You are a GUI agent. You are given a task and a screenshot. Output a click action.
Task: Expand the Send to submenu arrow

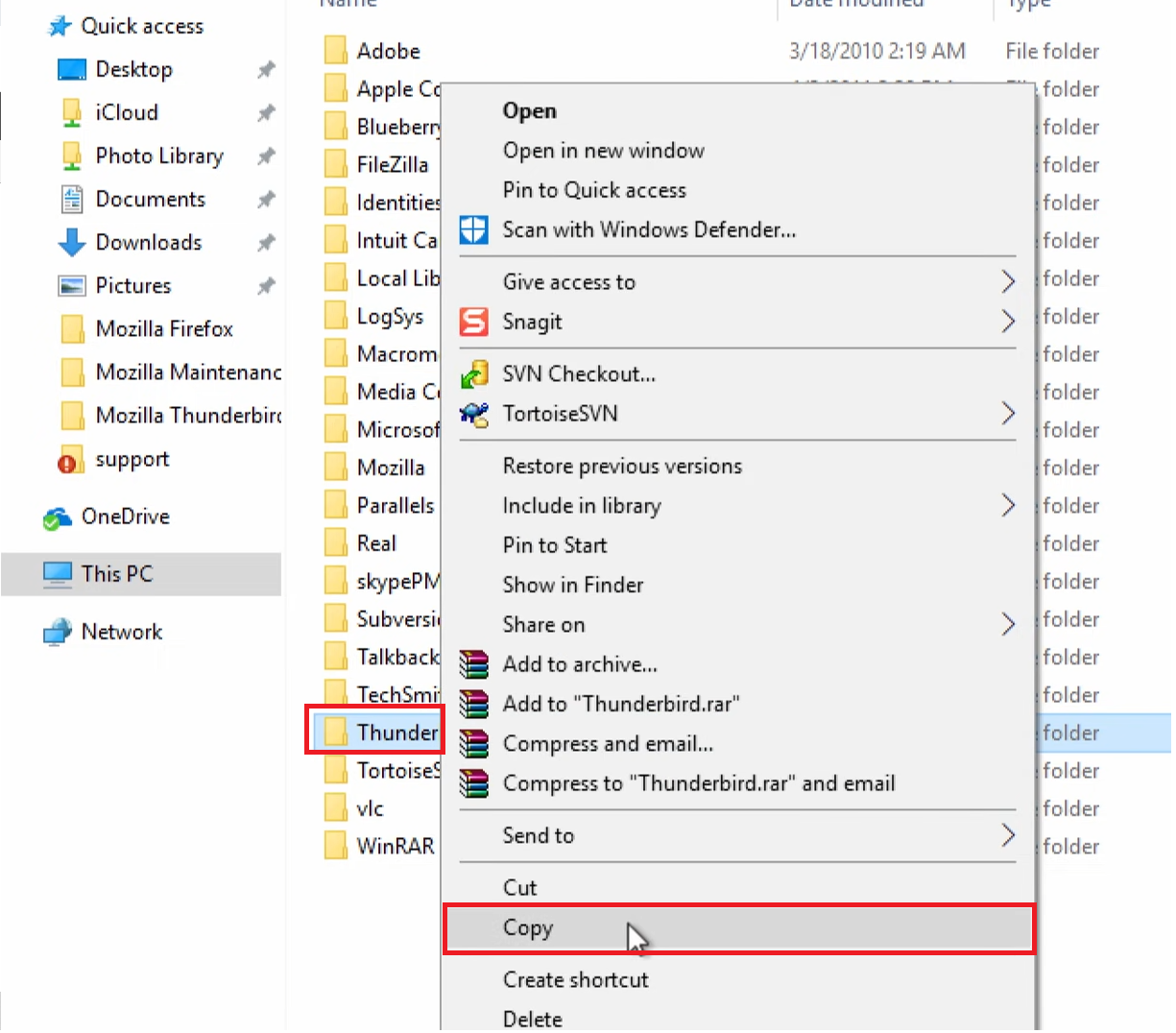pos(1007,835)
